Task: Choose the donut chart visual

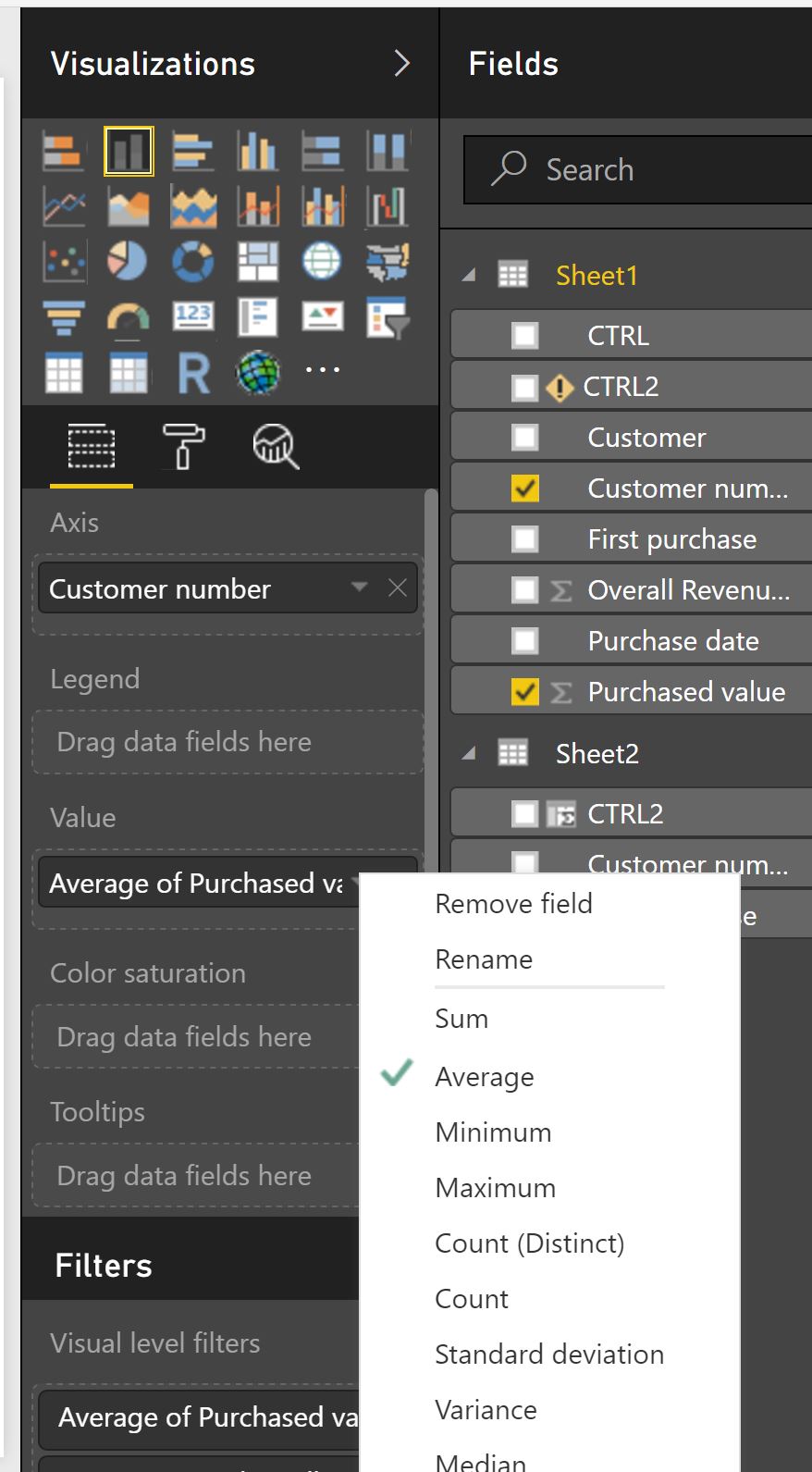Action: (x=192, y=262)
